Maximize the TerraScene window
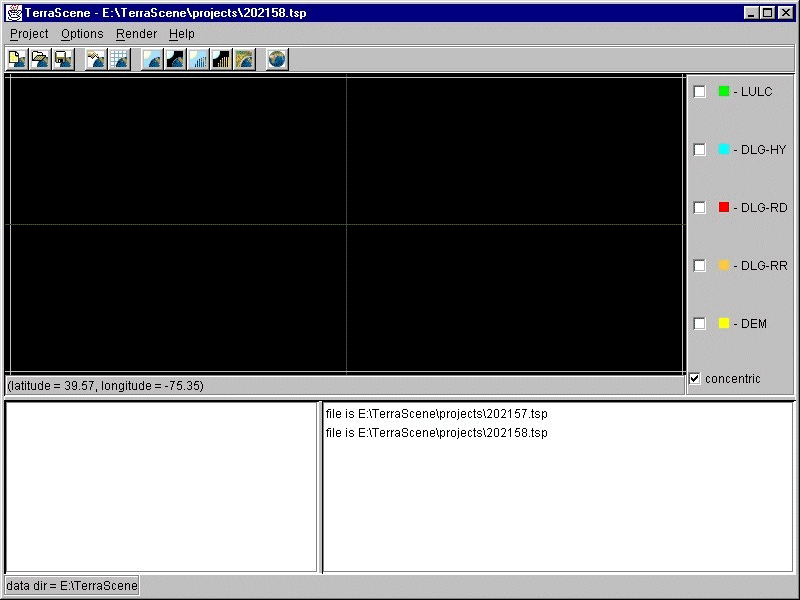The image size is (800, 600). [767, 13]
